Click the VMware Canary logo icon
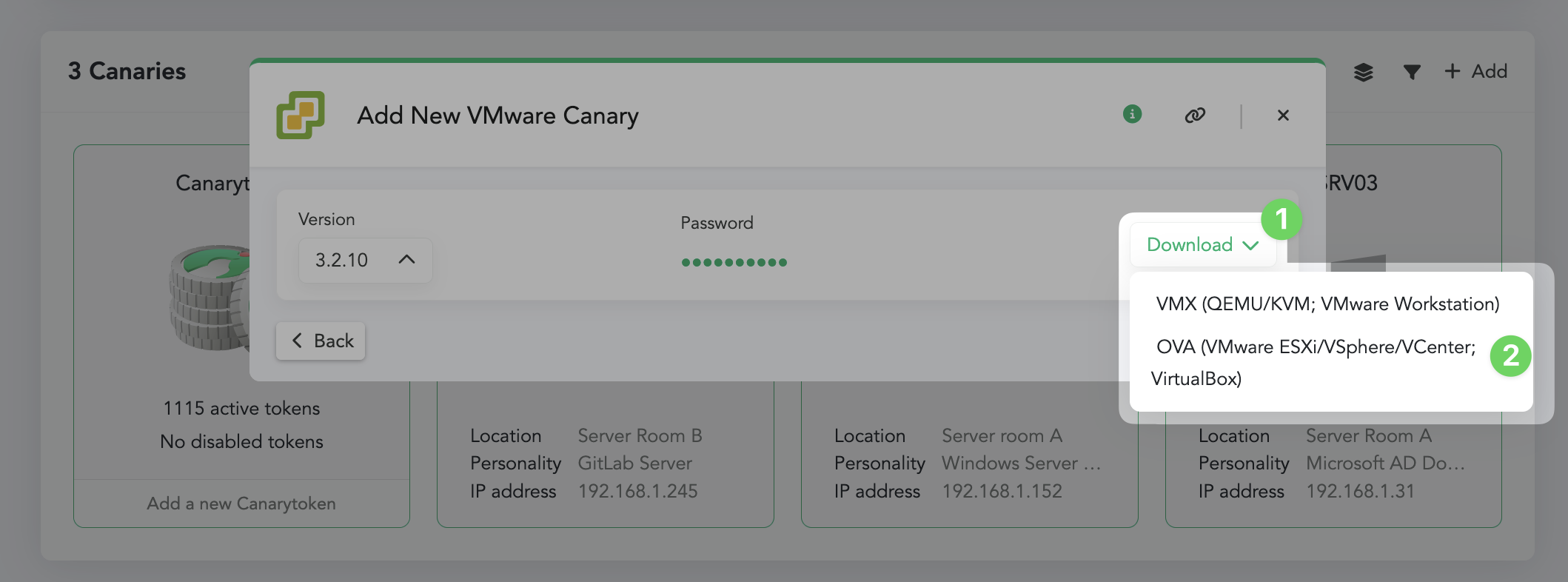The width and height of the screenshot is (1568, 582). click(x=301, y=115)
